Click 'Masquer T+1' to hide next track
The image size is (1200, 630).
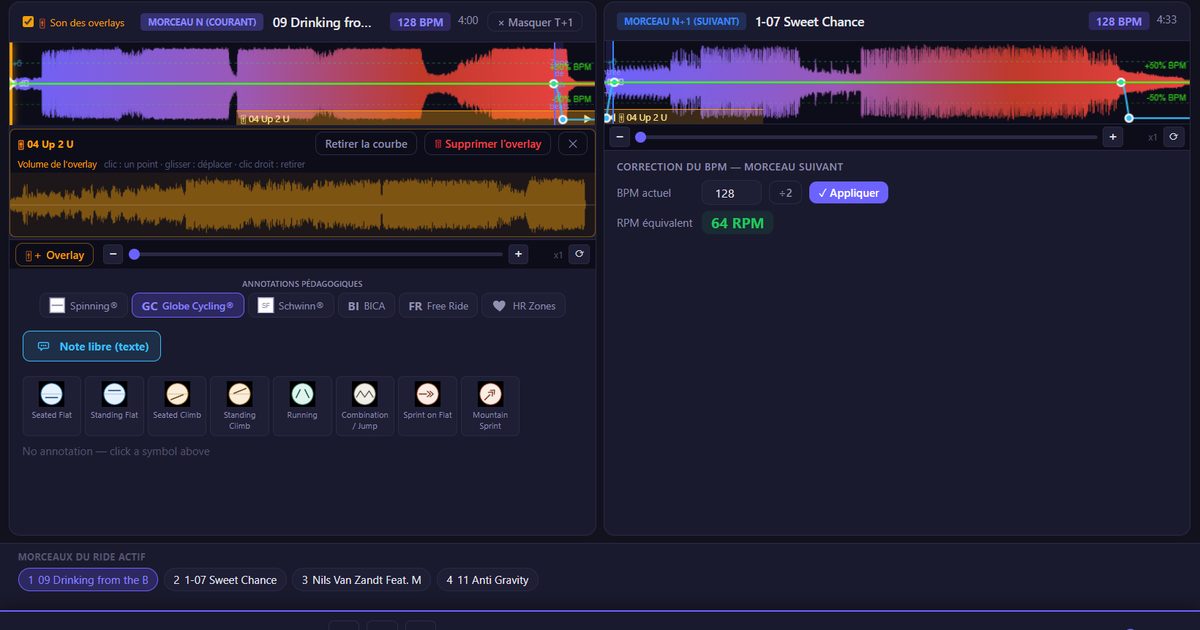tap(535, 22)
